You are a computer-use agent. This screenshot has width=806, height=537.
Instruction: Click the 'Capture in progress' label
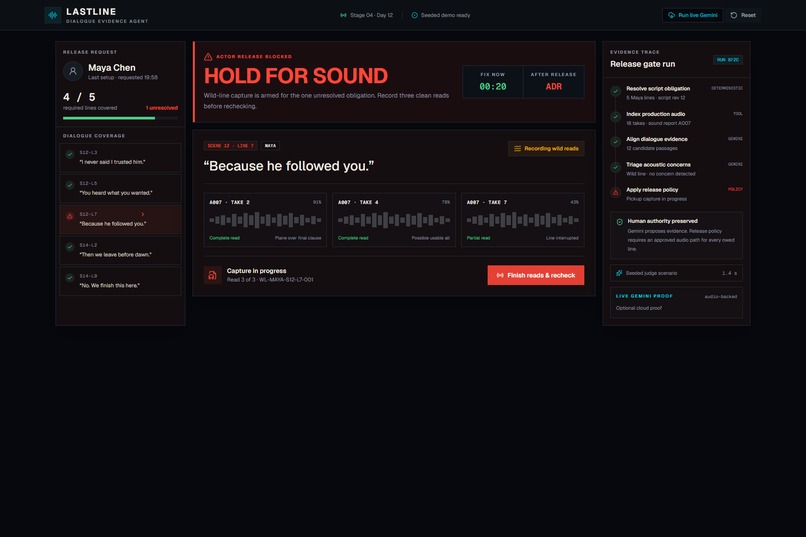(x=257, y=271)
